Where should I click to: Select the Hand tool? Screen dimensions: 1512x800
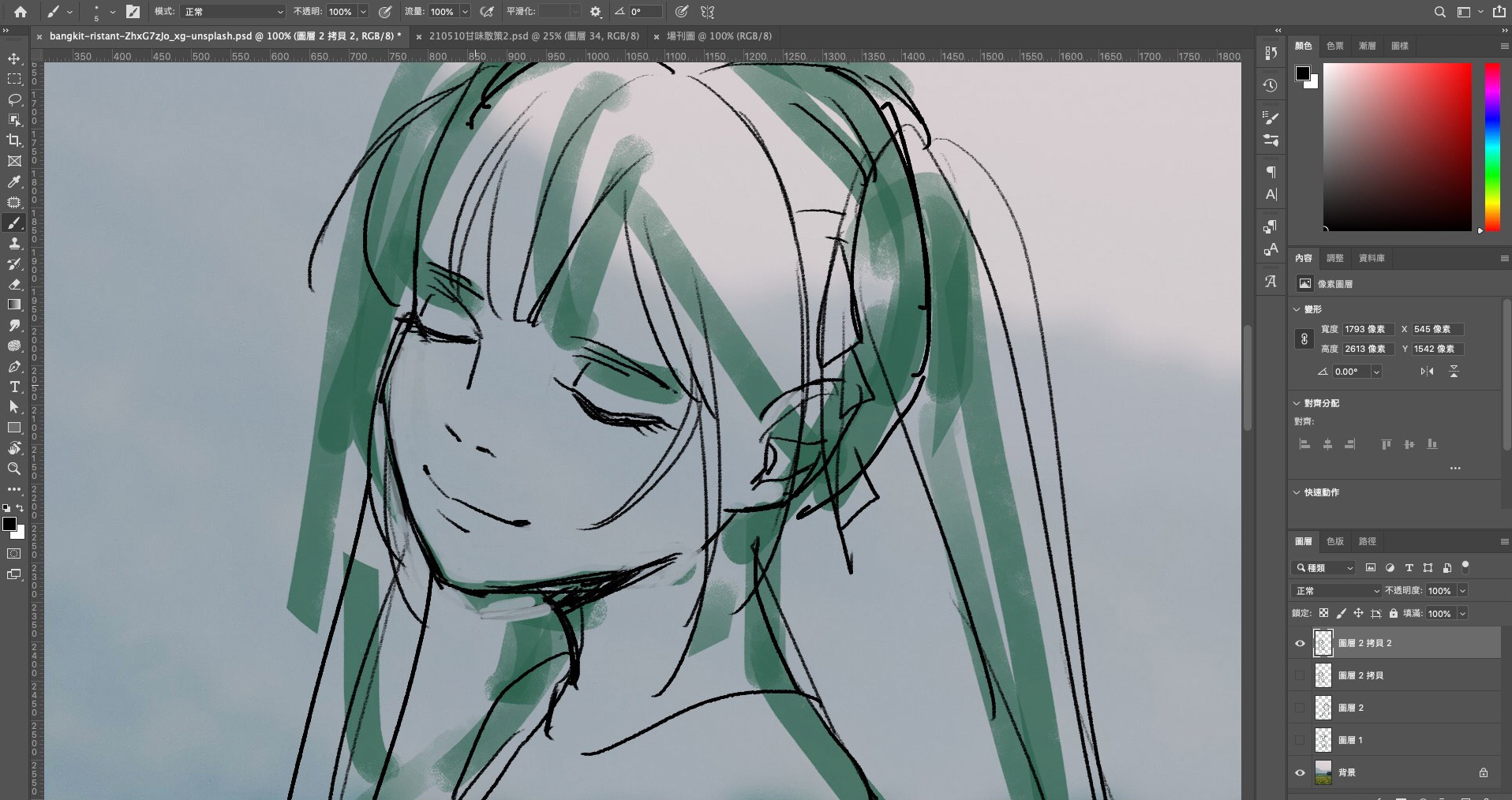coord(14,448)
